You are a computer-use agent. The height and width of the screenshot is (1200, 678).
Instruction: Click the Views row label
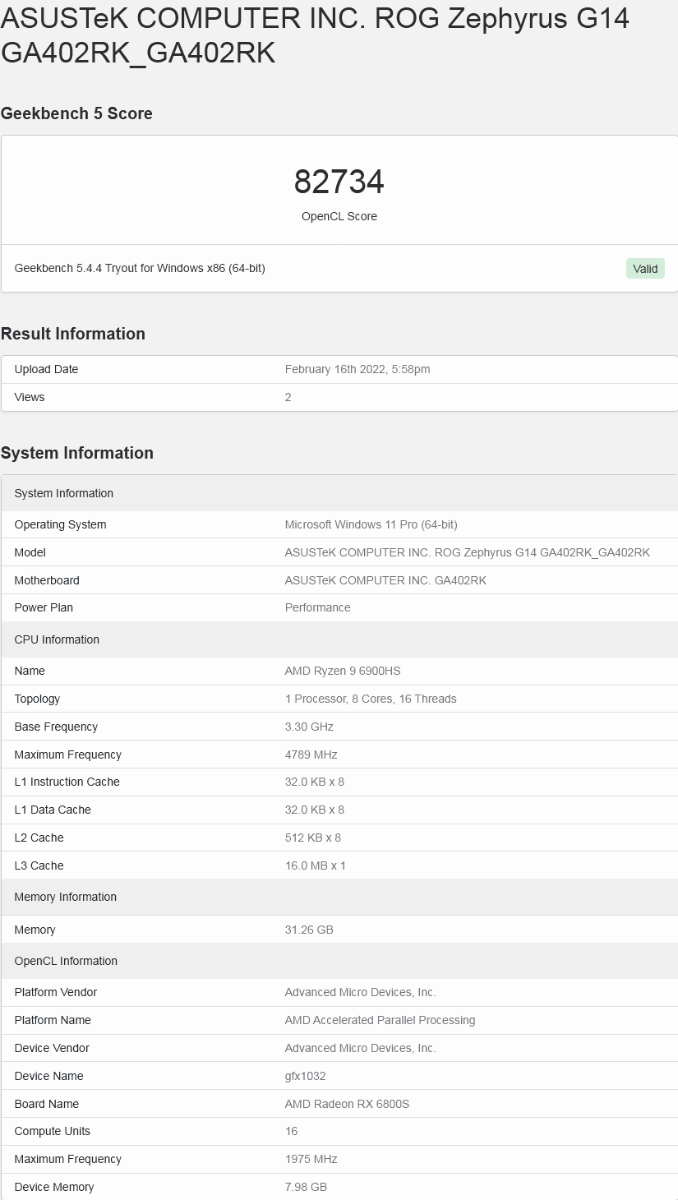coord(30,397)
